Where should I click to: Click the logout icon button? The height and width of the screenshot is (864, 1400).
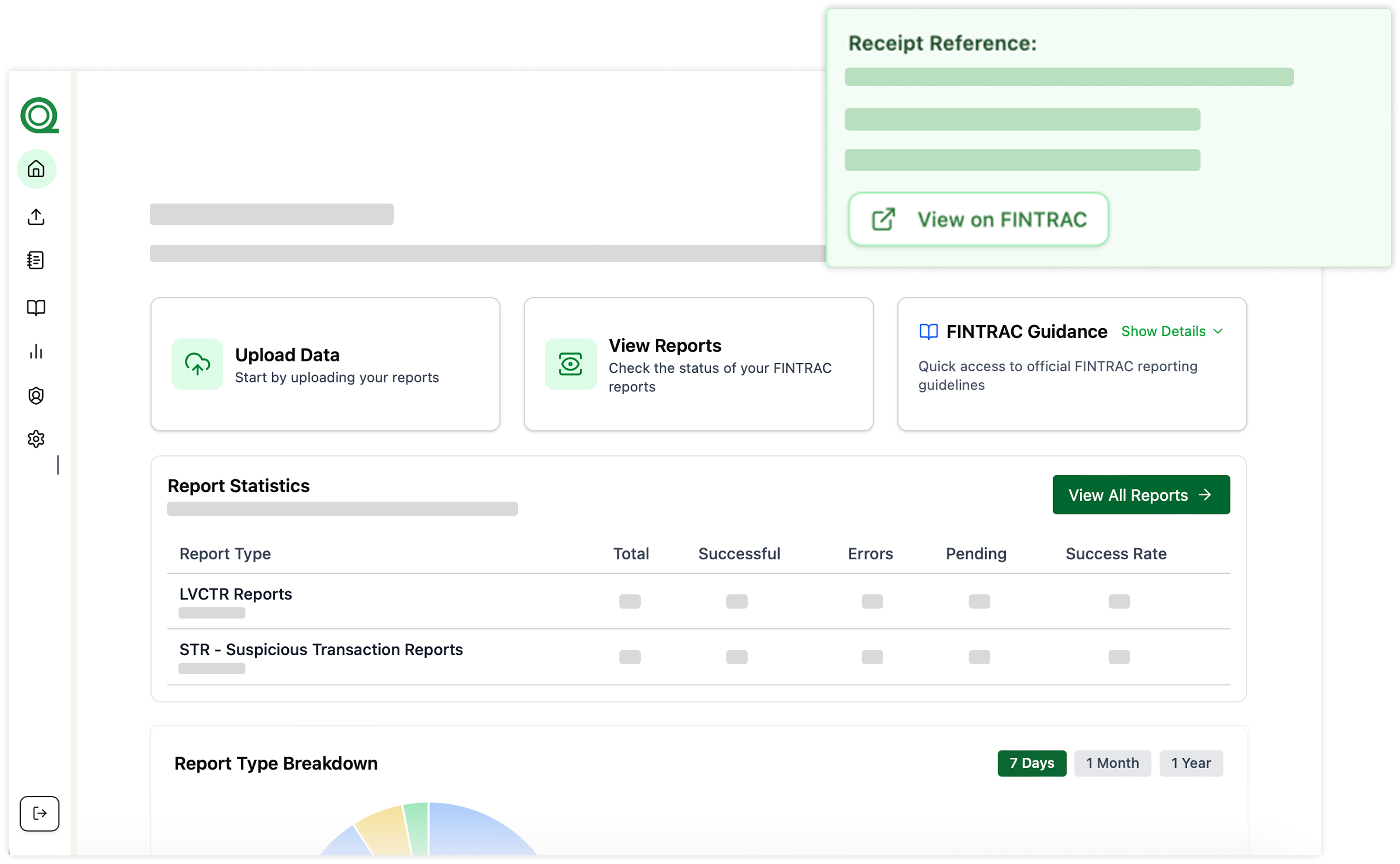(39, 813)
